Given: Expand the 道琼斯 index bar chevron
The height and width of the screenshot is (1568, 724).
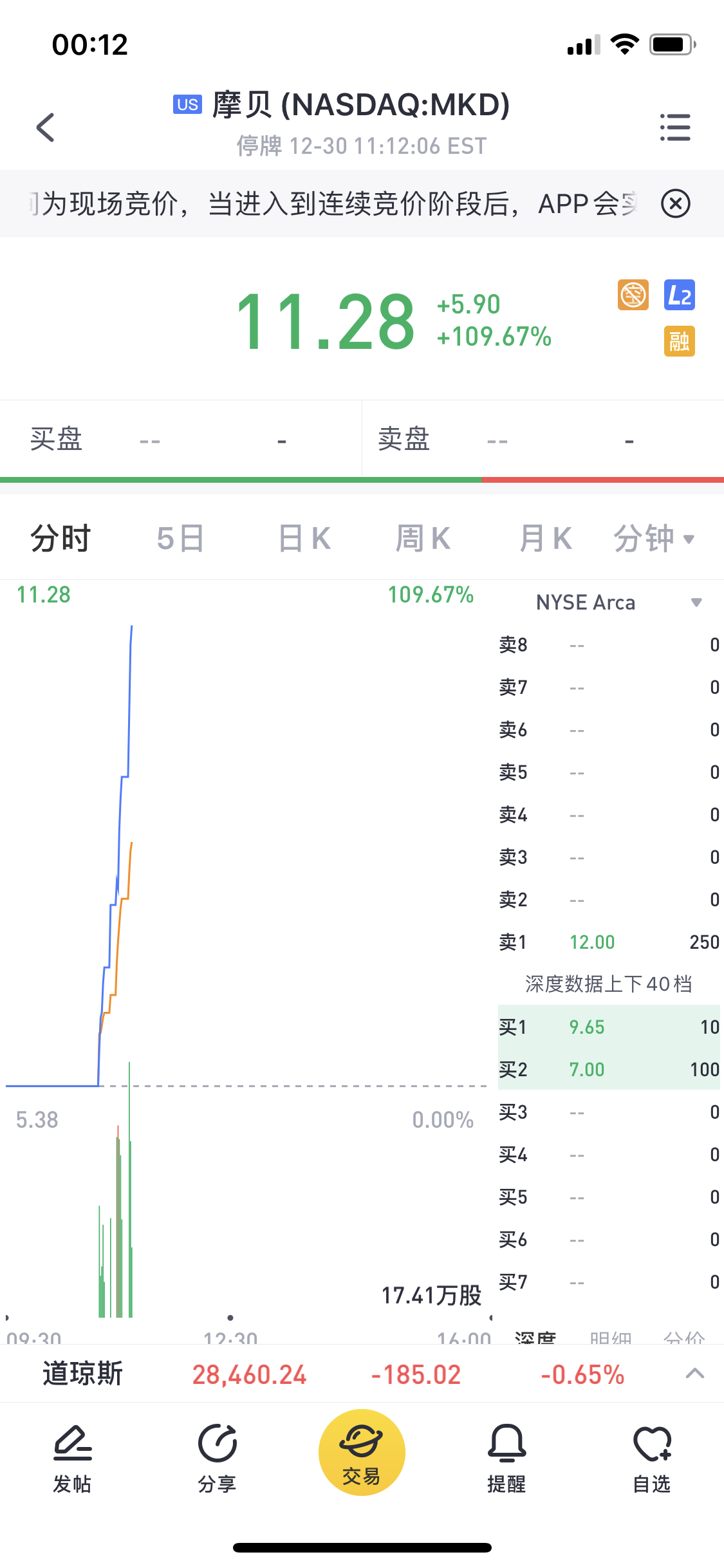Looking at the screenshot, I should [695, 1374].
